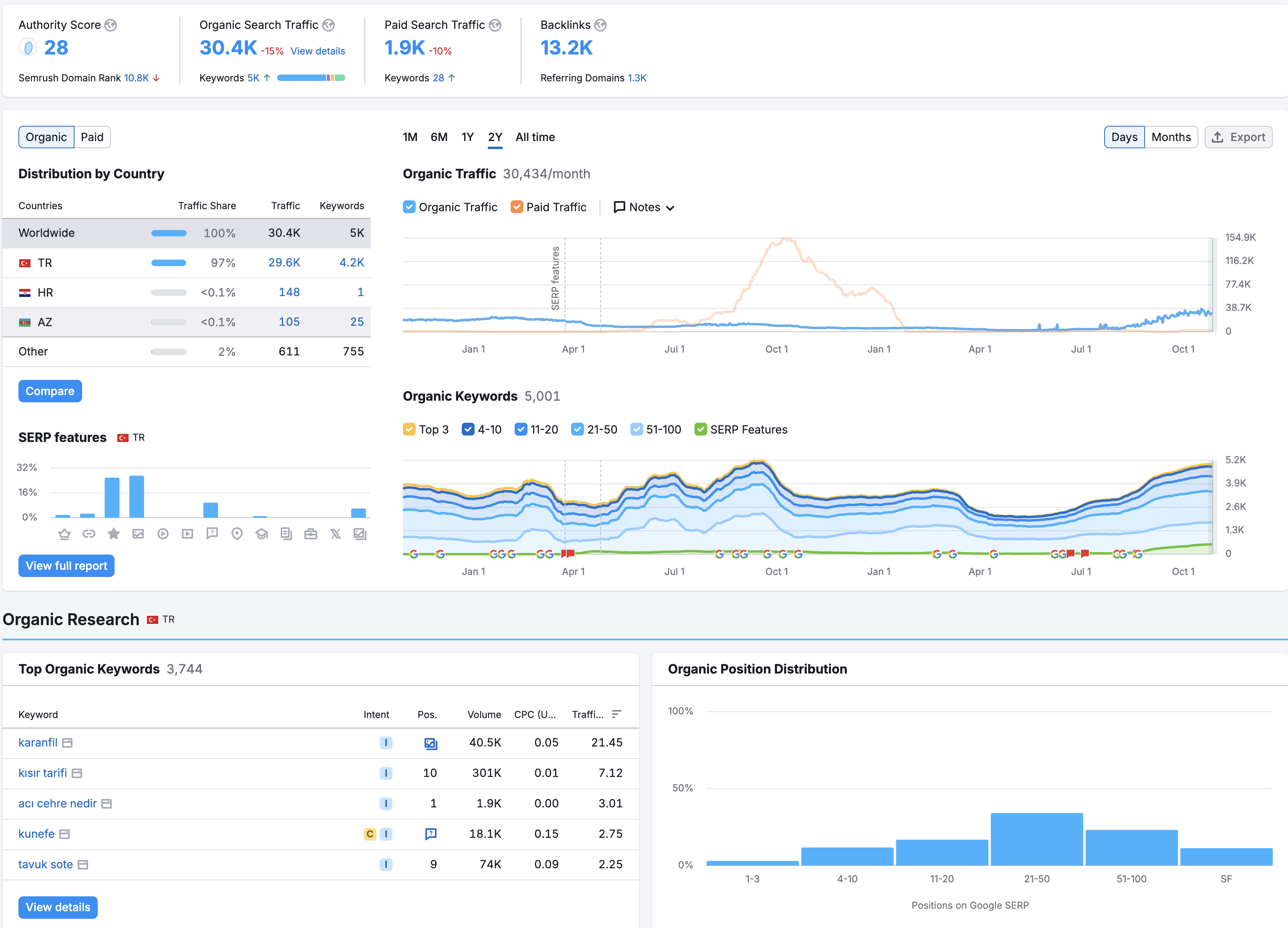The height and width of the screenshot is (928, 1288).
Task: Switch chart granularity to Months
Action: point(1171,137)
